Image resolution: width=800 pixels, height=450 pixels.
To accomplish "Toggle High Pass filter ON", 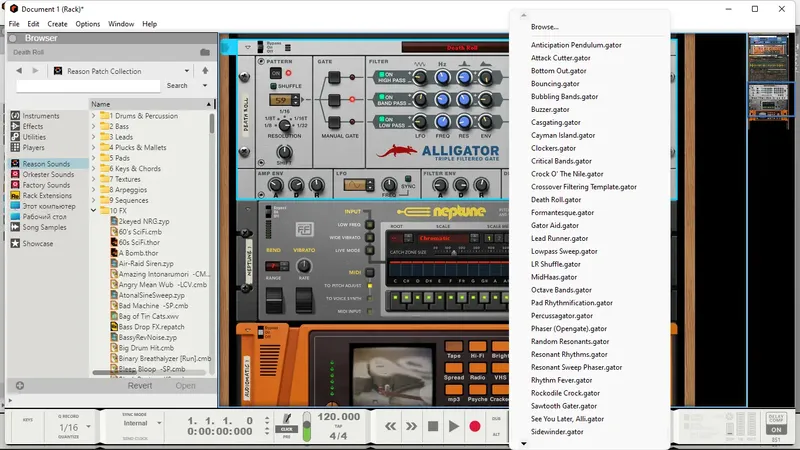I will click(x=381, y=74).
